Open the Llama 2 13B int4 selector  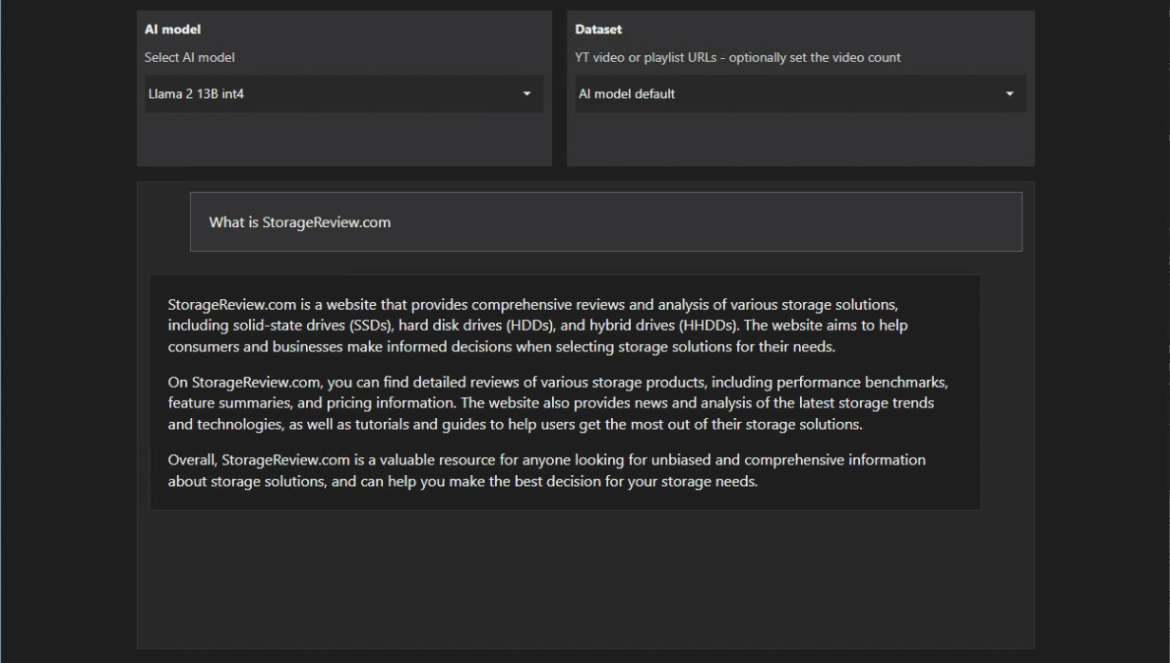(x=344, y=94)
